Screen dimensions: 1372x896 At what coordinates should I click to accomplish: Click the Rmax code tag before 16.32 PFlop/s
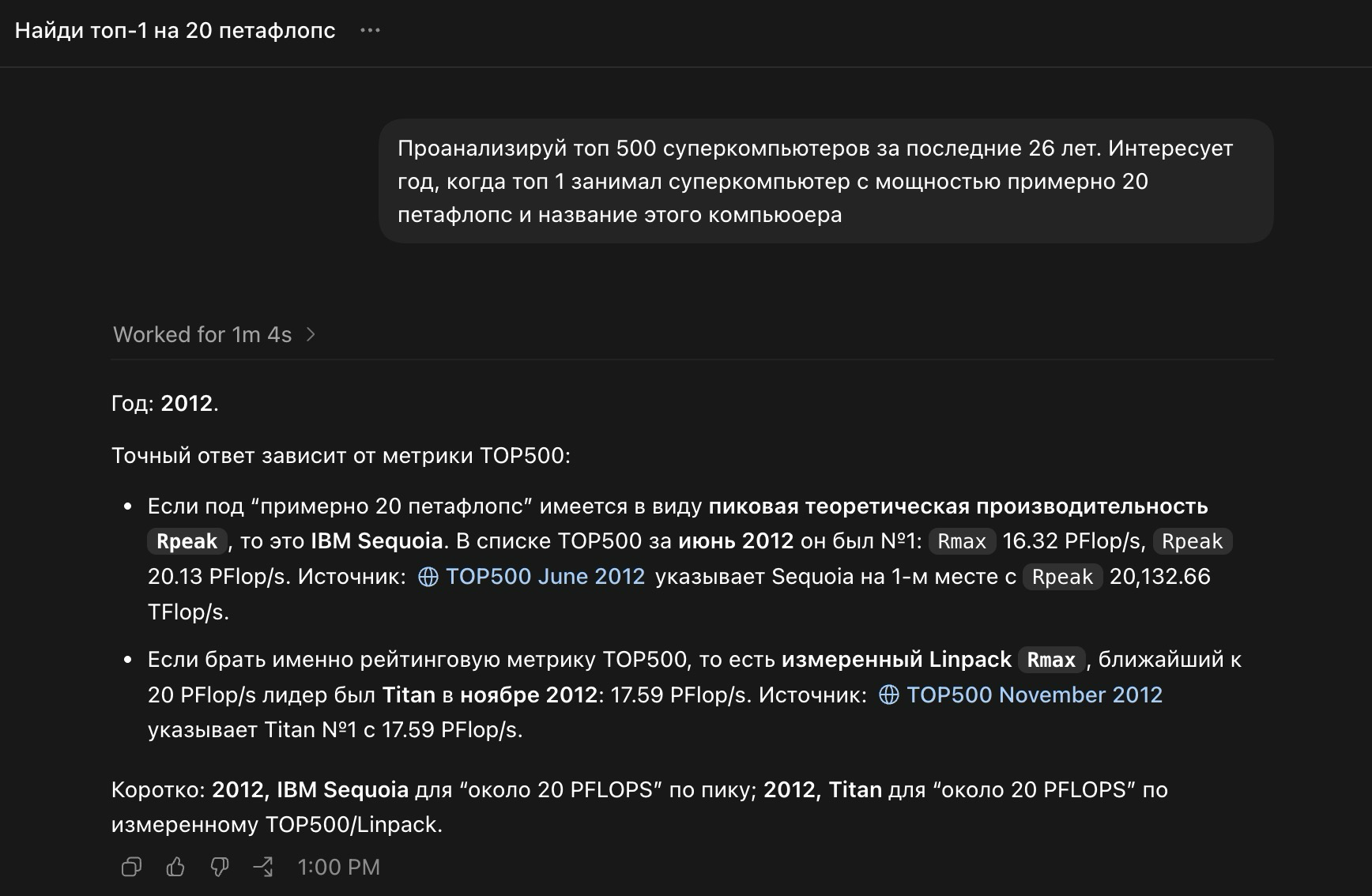click(962, 541)
